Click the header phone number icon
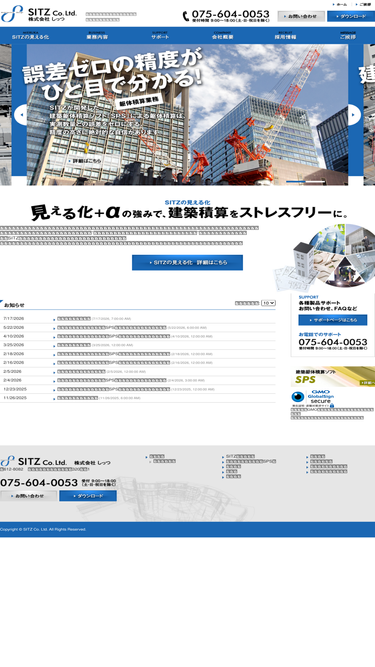 point(186,16)
